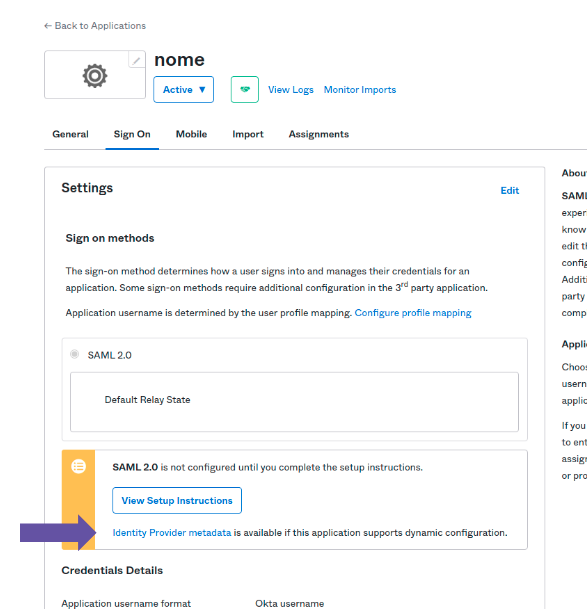Select the Sign On tab
587x609 pixels.
point(132,134)
